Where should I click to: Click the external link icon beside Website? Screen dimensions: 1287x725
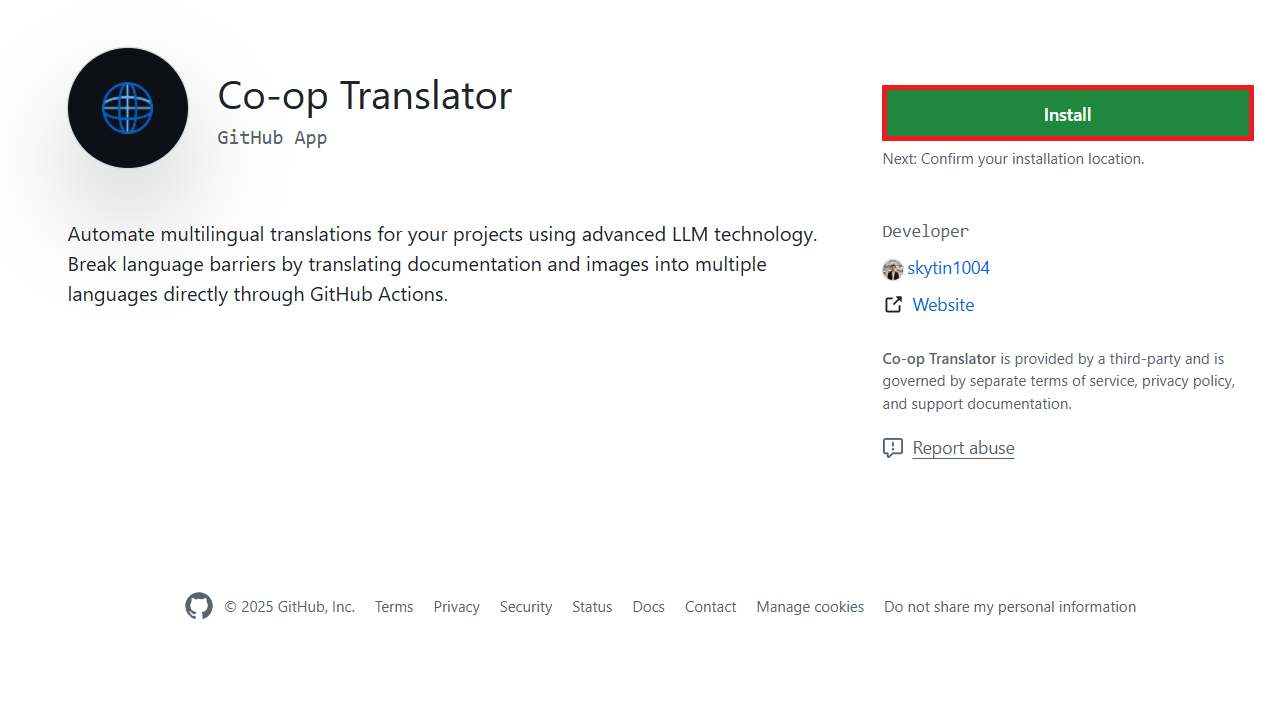(893, 304)
